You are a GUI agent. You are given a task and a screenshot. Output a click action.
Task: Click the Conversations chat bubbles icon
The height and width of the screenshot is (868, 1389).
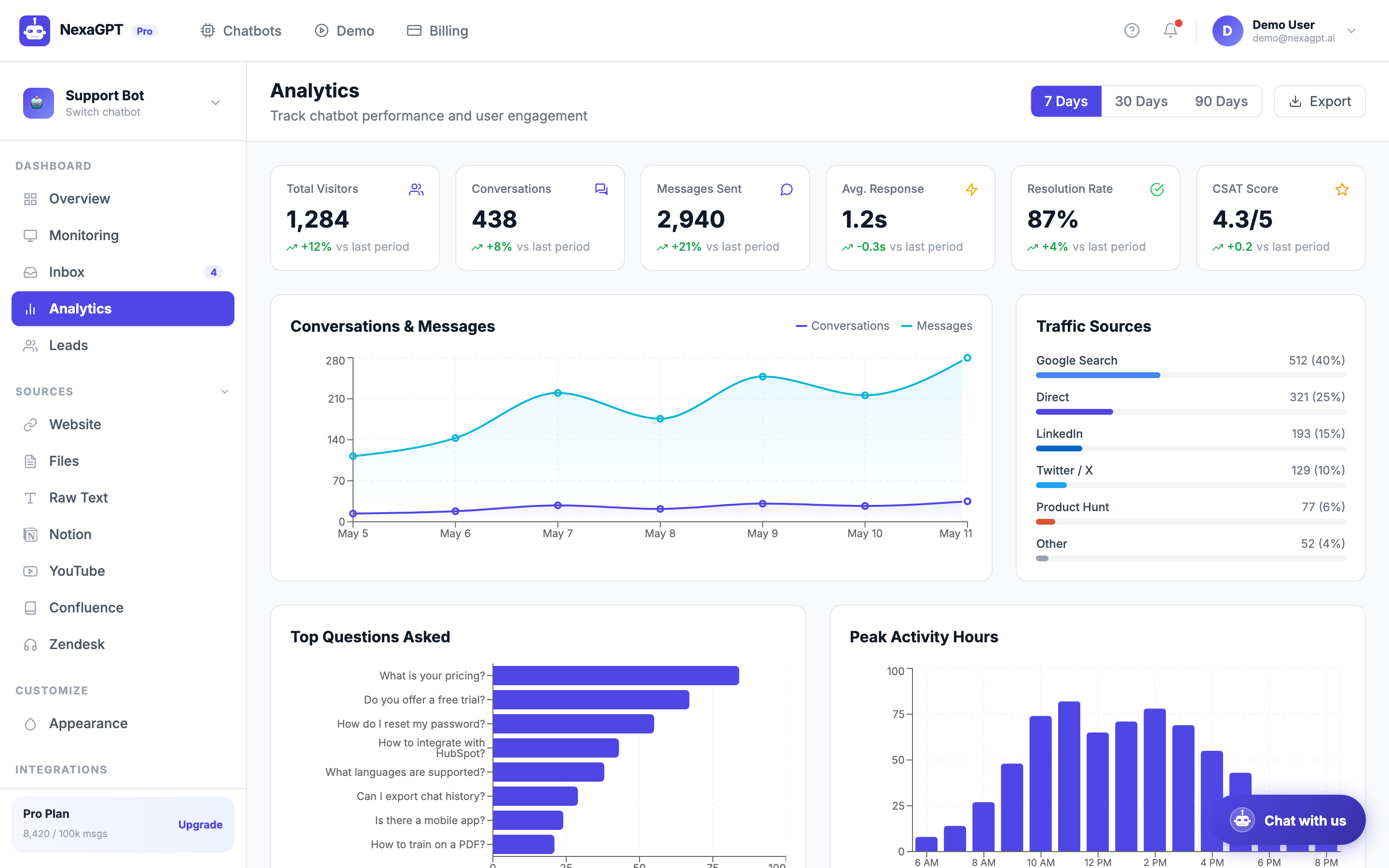[x=601, y=190]
